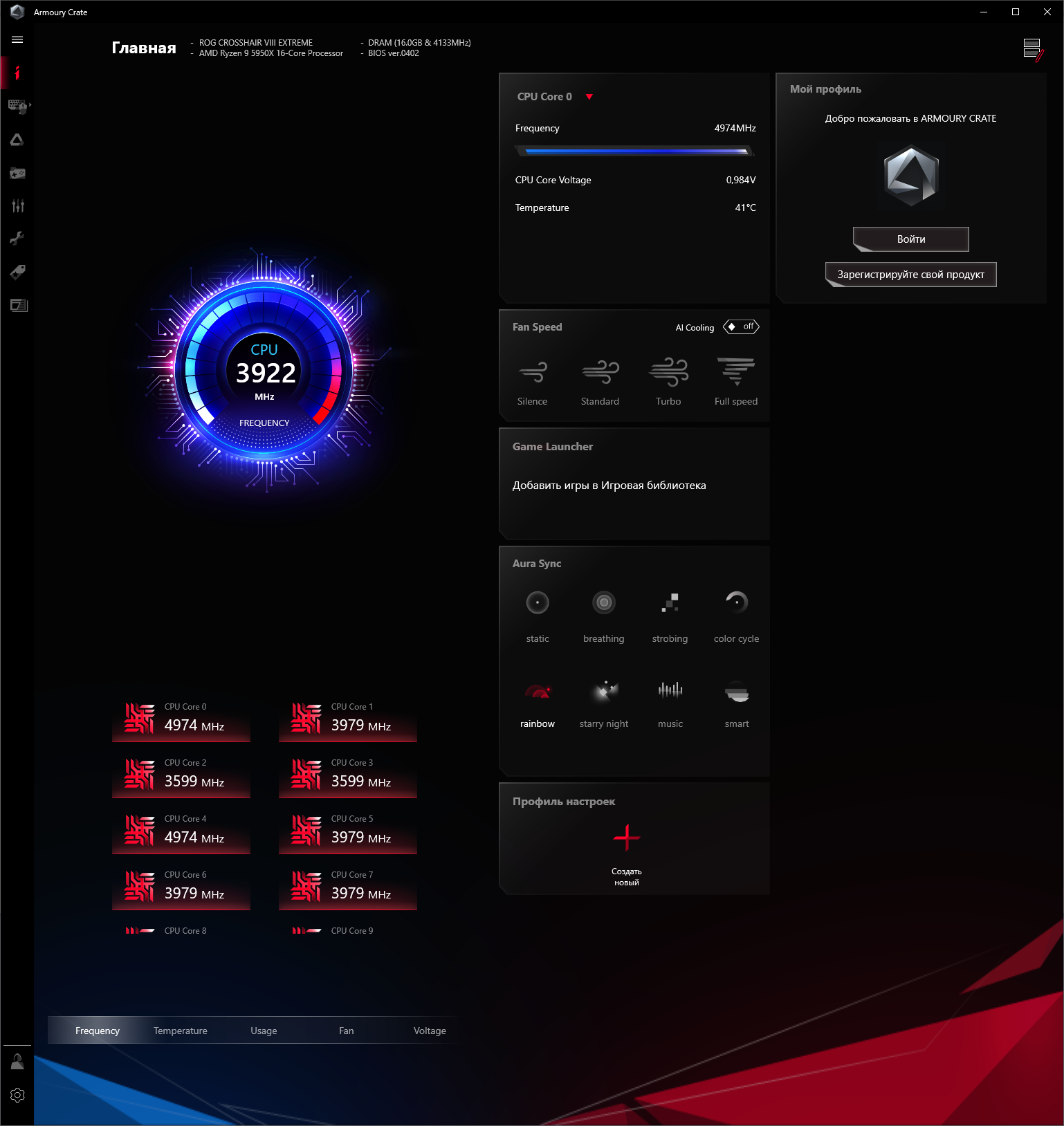Switch to the Voltage tab

tap(430, 1031)
